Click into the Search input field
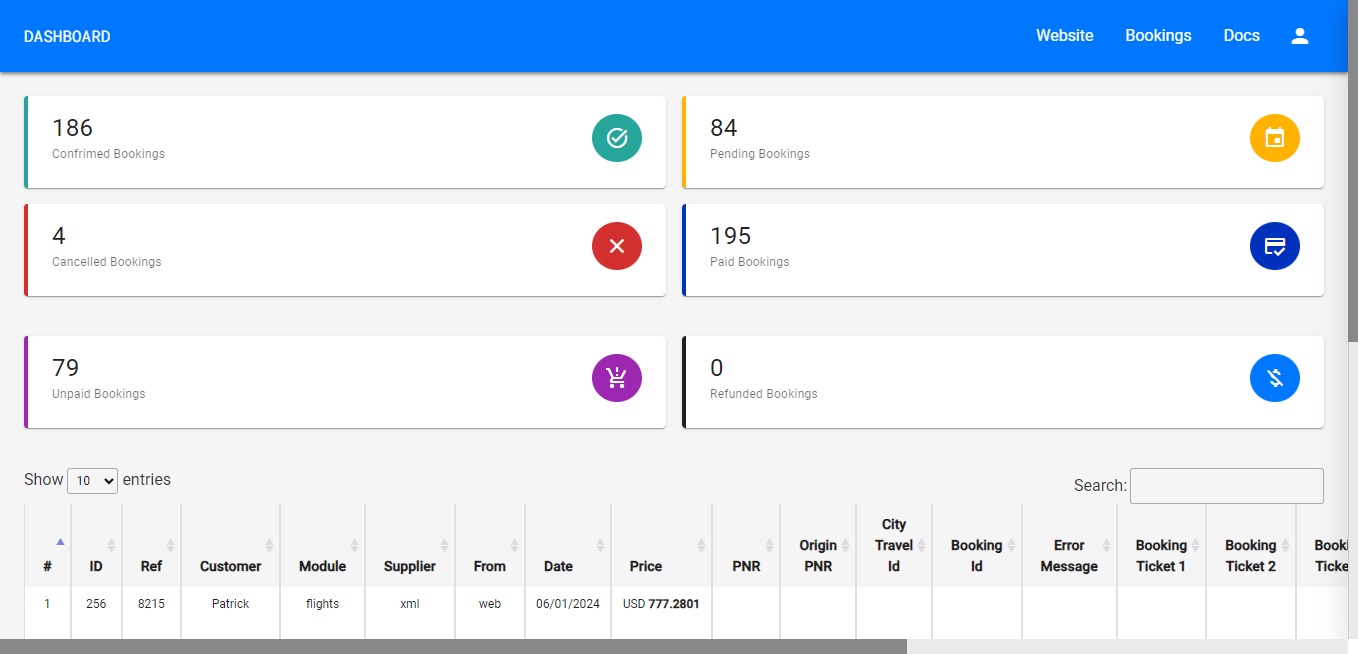Viewport: 1358px width, 654px height. pyautogui.click(x=1226, y=486)
